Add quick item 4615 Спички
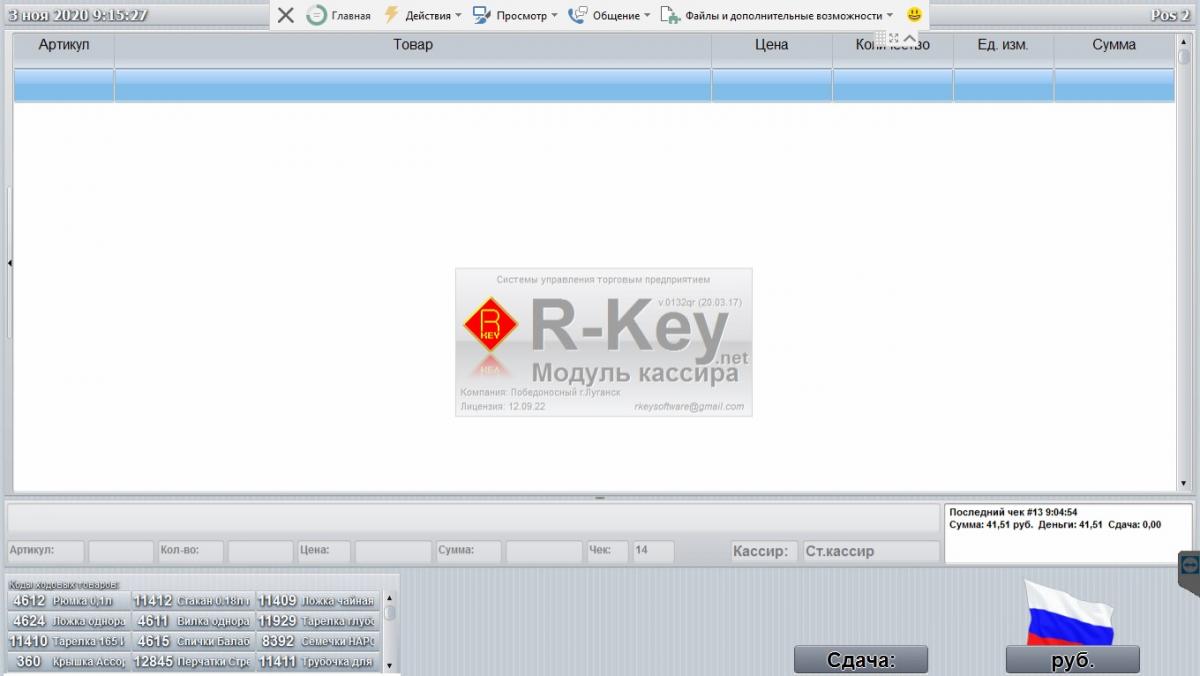Screen dimensions: 1200x676 [x=192, y=641]
